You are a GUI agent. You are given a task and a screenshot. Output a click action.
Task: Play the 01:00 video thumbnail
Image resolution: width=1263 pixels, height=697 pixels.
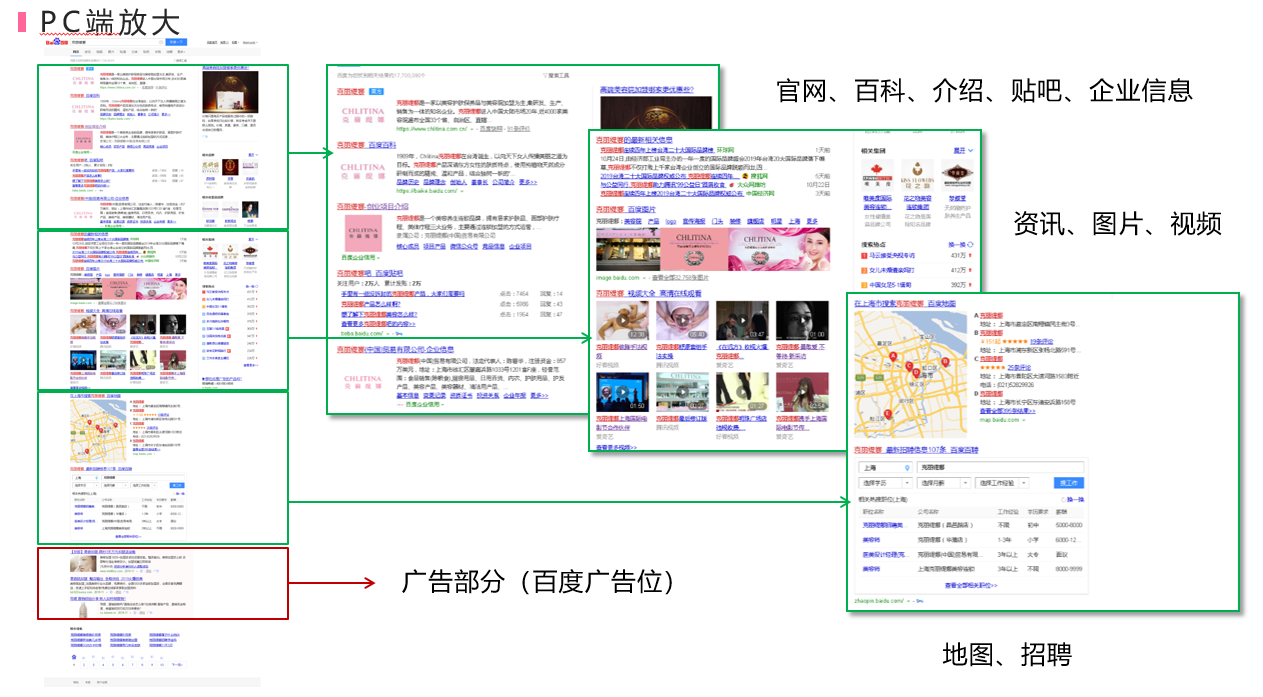pos(802,322)
